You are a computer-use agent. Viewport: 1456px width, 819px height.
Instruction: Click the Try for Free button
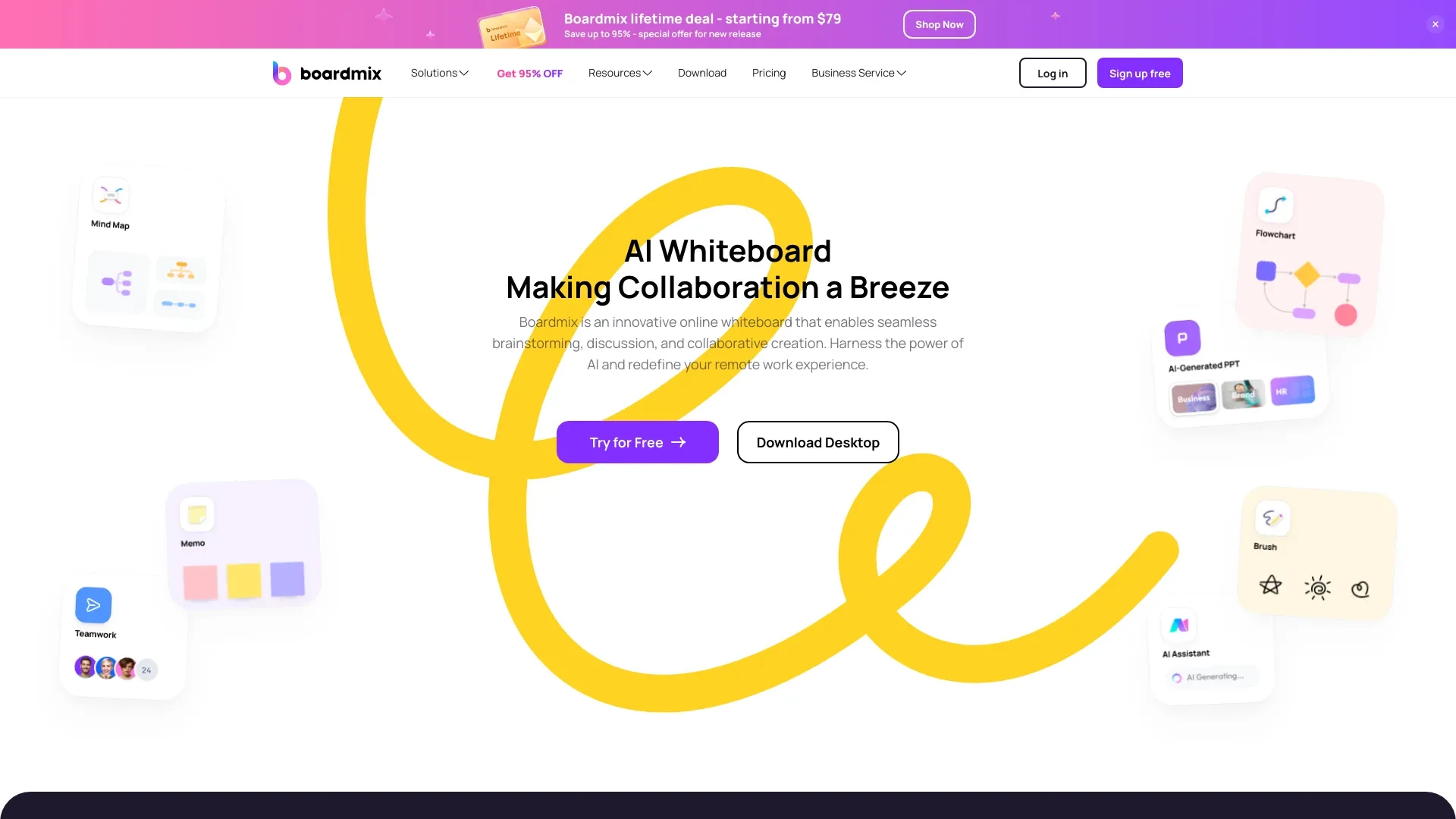click(637, 441)
